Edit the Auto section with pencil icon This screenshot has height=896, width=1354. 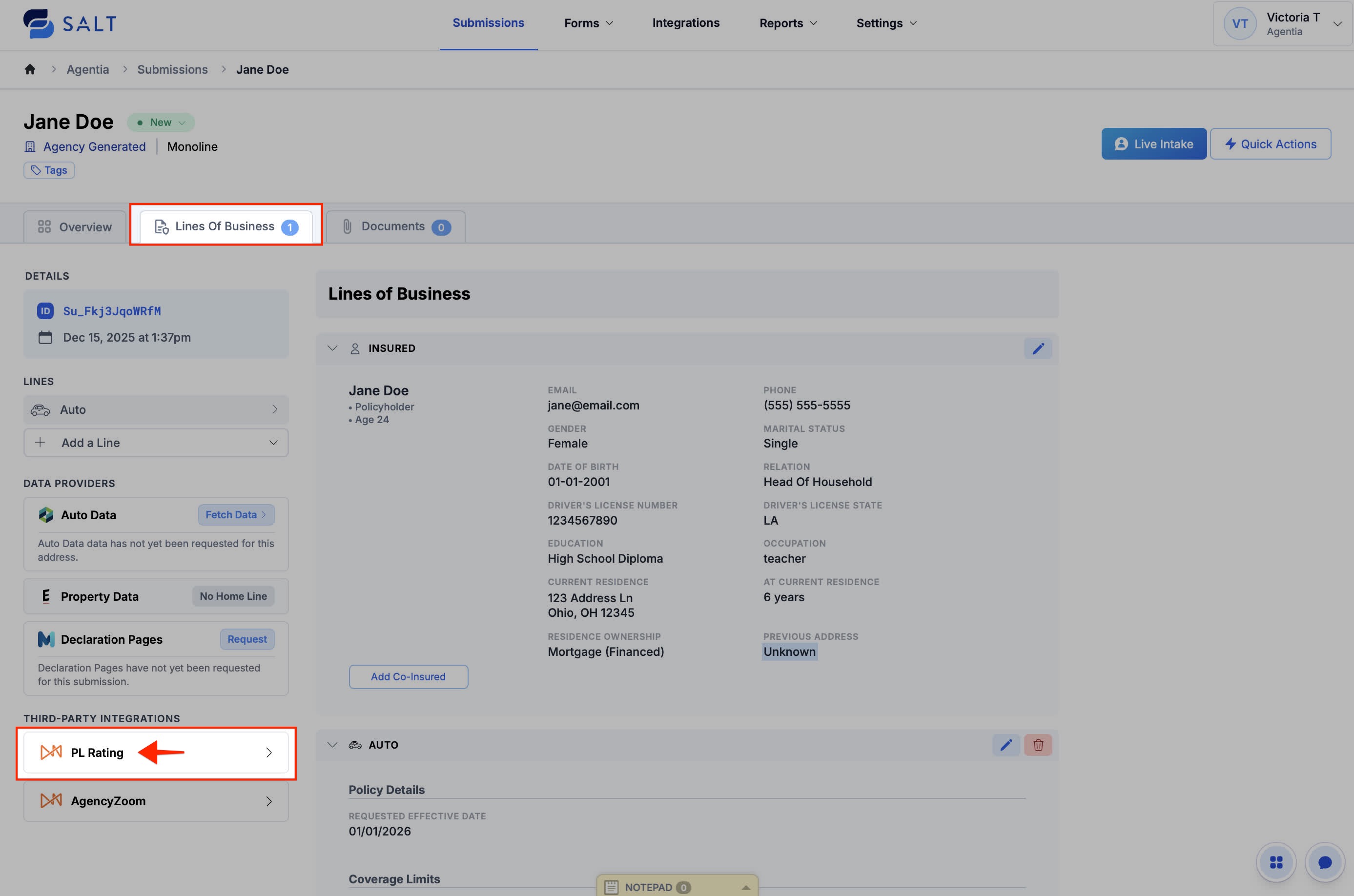point(1005,745)
